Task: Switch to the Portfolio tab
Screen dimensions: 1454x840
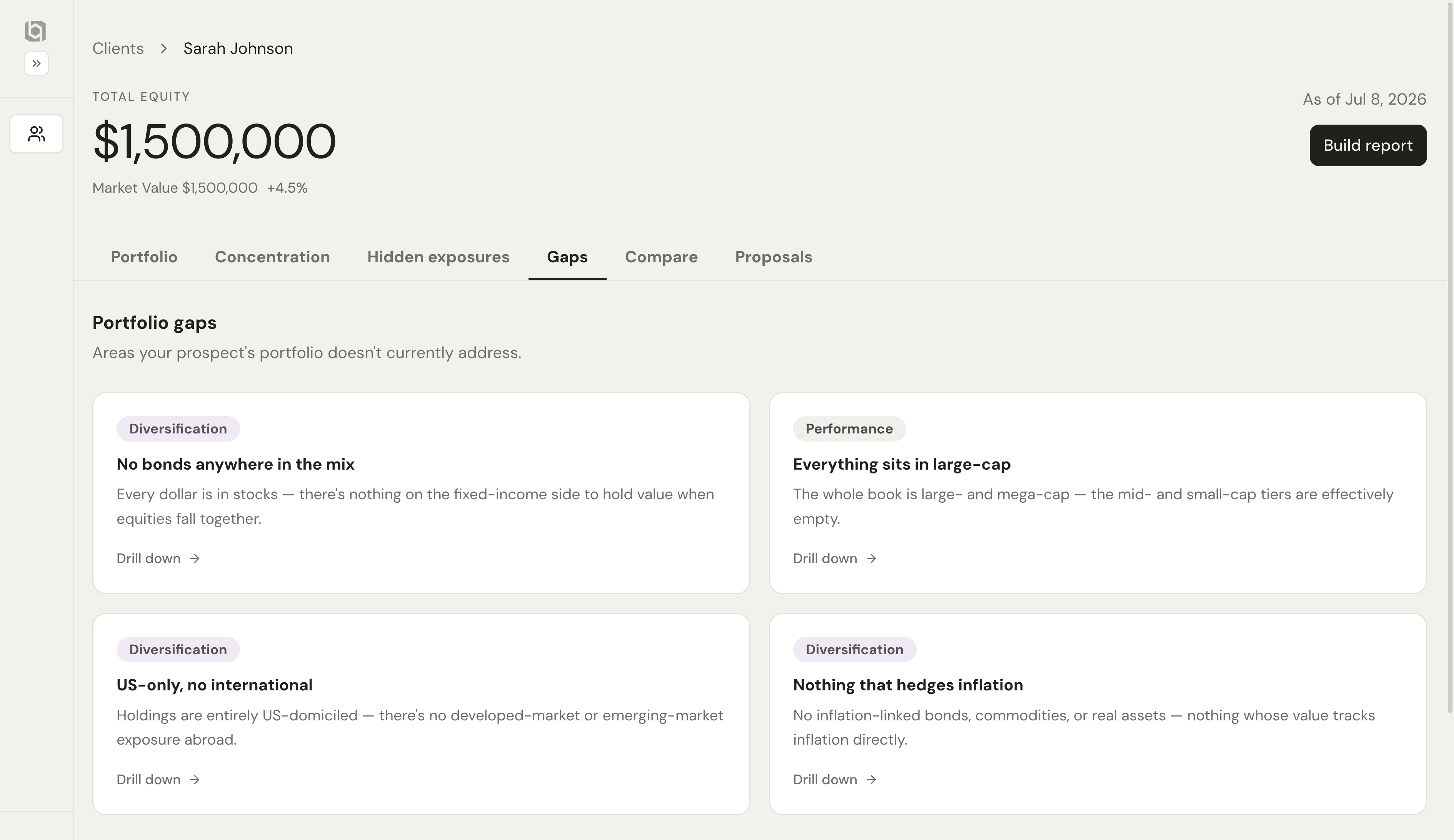Action: 144,257
